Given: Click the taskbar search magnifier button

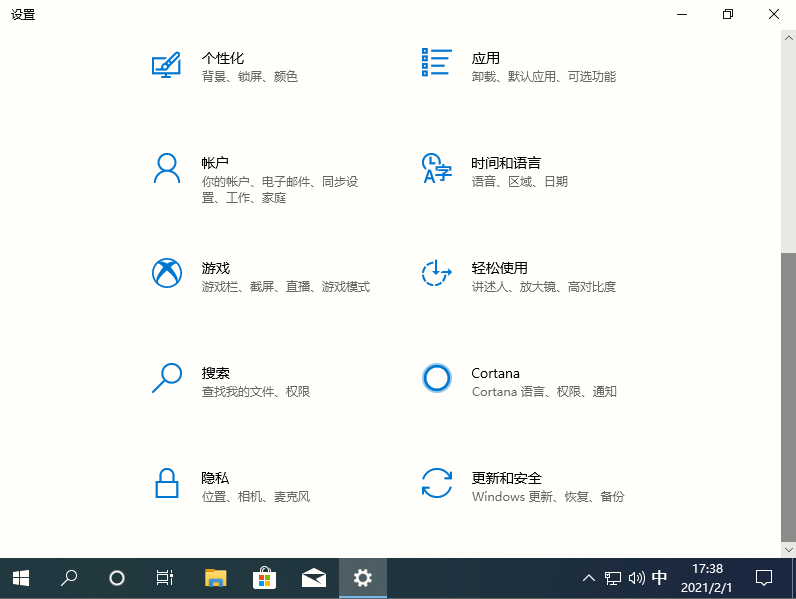Looking at the screenshot, I should click(69, 578).
